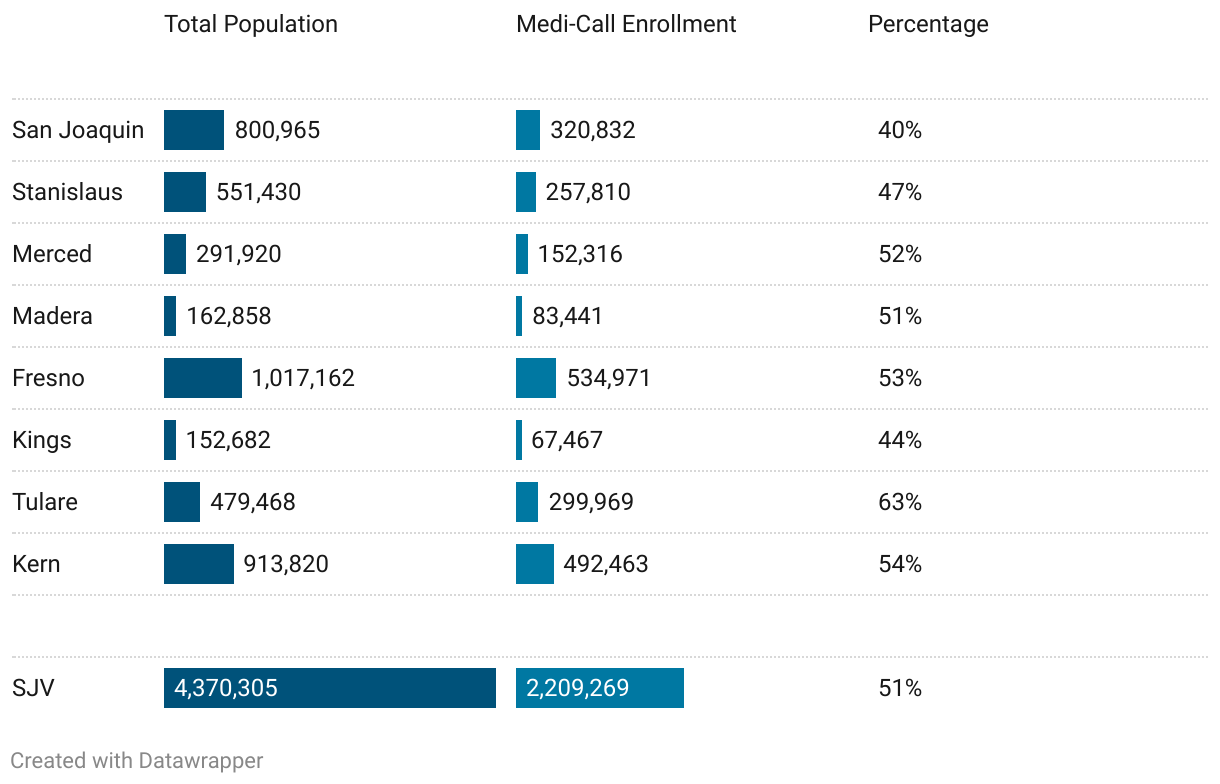
Task: Click the 152,316 enrollment value
Action: click(x=580, y=254)
